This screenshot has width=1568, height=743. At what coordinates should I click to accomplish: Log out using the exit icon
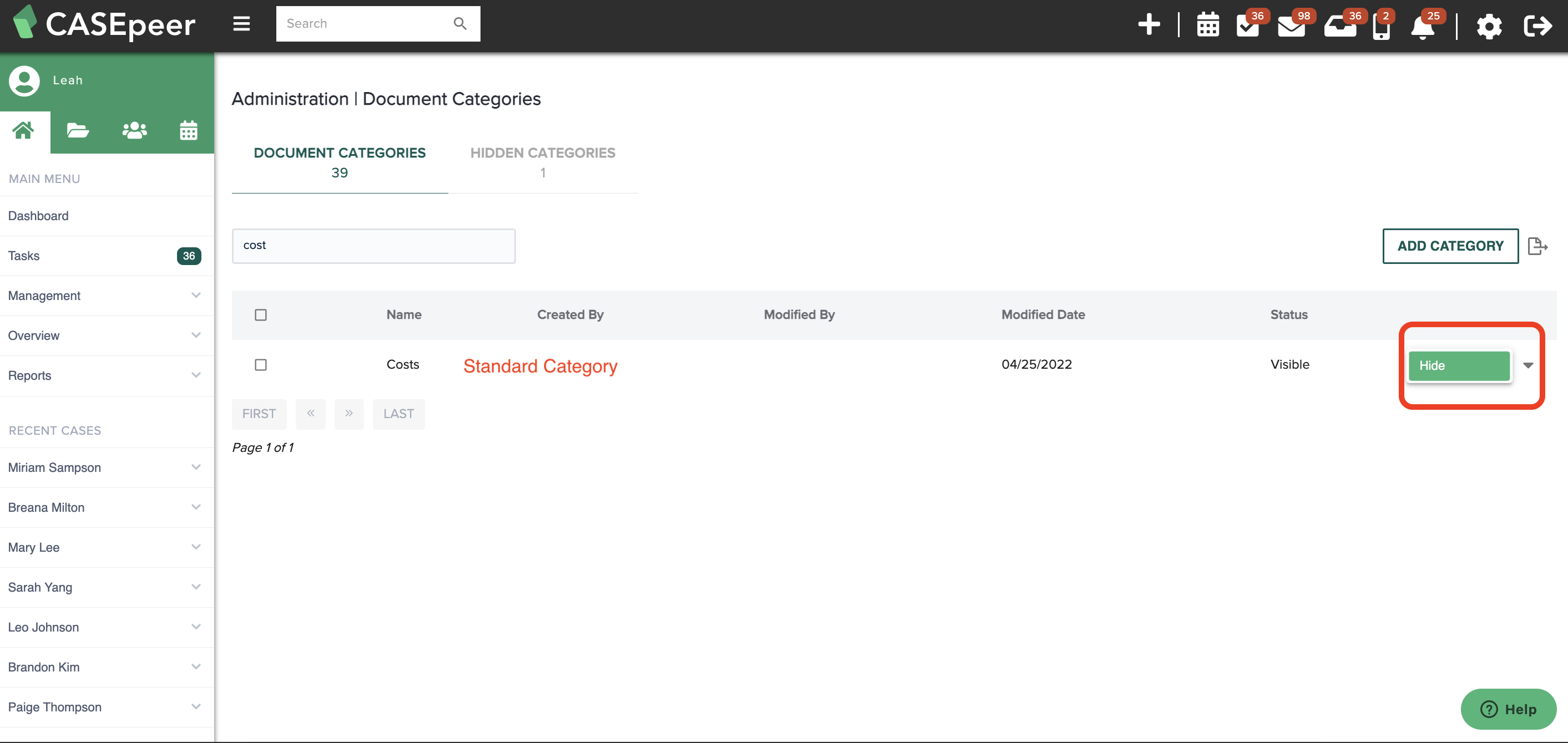1538,26
